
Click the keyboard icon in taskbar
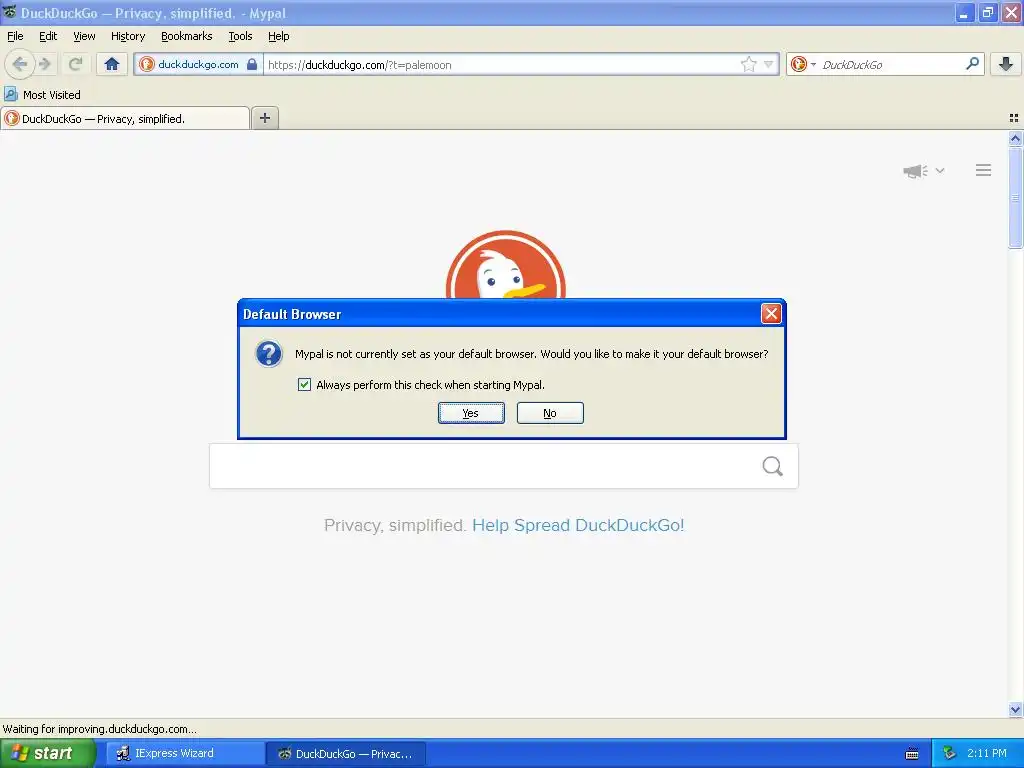click(912, 754)
